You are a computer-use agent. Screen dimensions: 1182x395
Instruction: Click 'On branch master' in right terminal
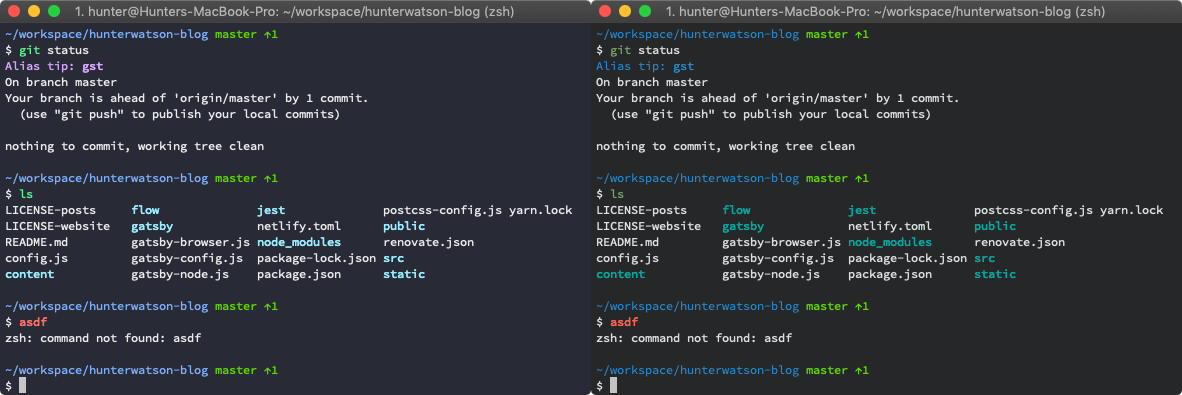tap(652, 82)
